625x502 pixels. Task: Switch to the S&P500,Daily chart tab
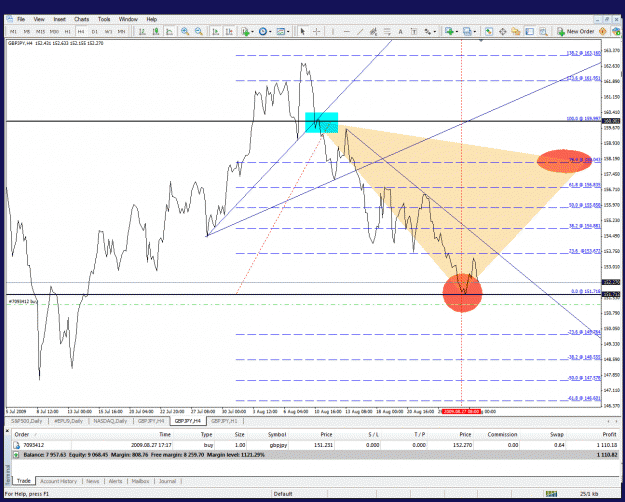point(26,421)
